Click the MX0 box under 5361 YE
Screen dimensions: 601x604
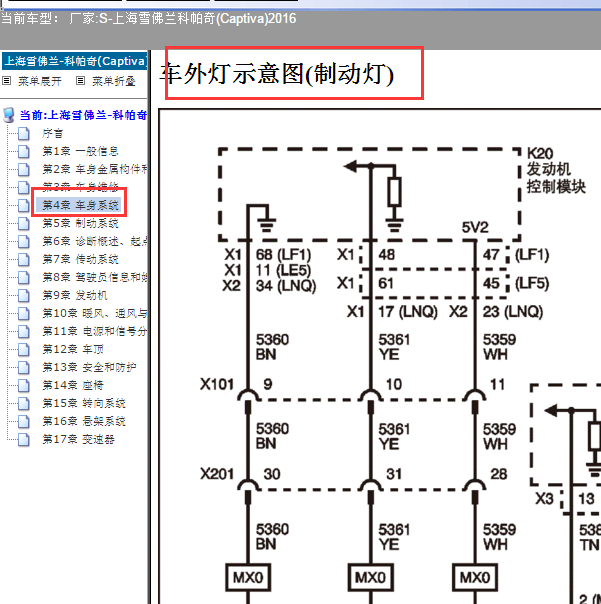(x=371, y=577)
